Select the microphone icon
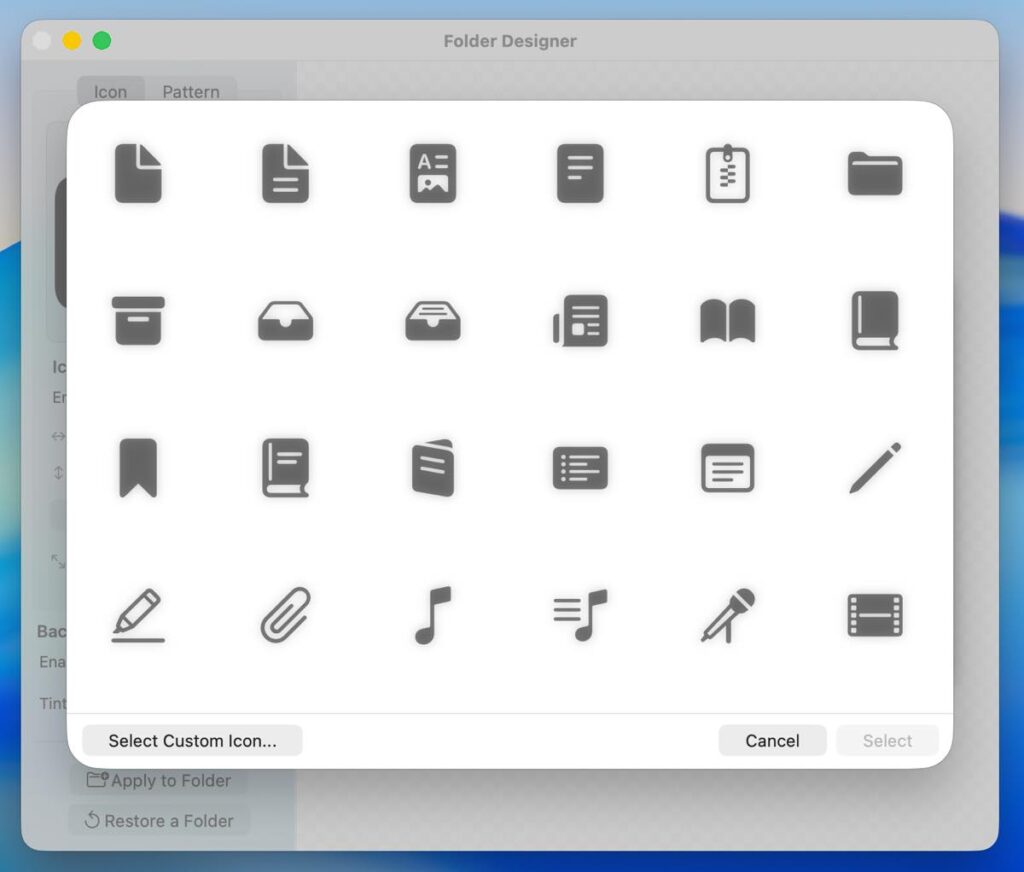1024x872 pixels. [727, 614]
